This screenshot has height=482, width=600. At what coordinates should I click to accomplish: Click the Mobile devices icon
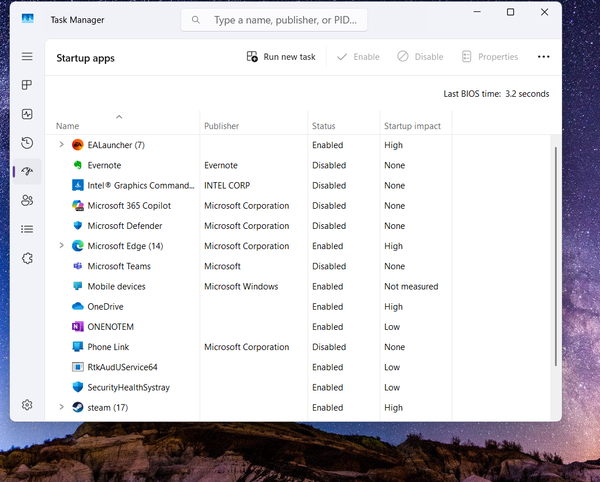click(78, 286)
